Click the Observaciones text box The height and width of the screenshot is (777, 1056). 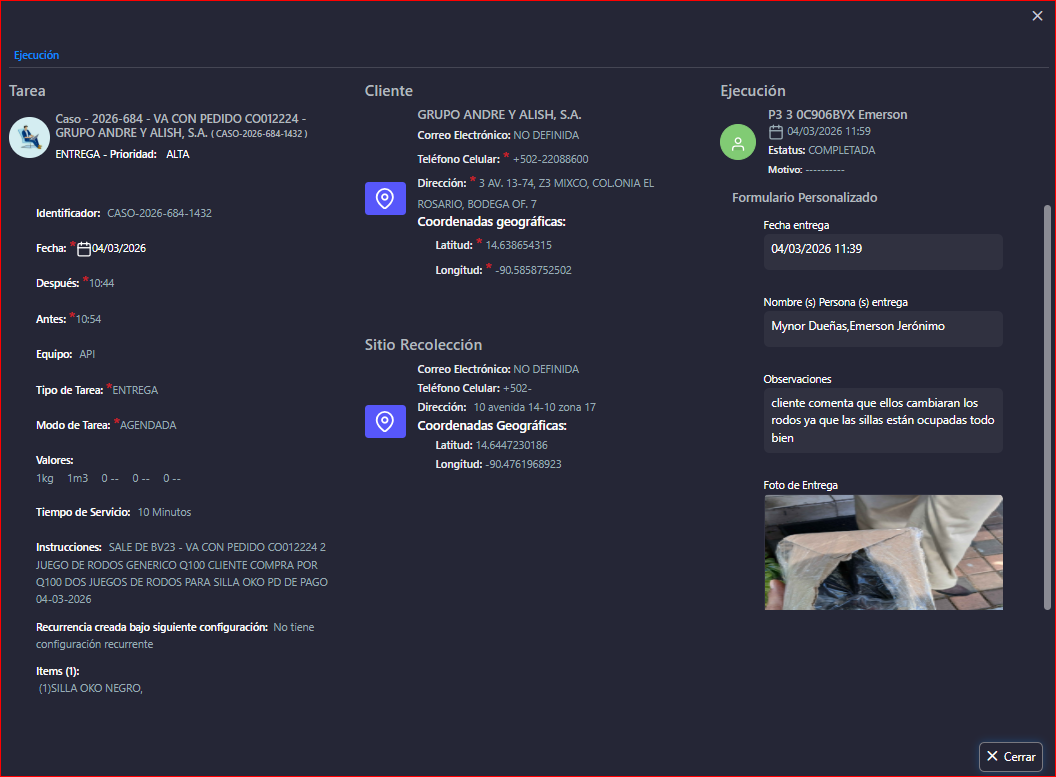(x=882, y=421)
